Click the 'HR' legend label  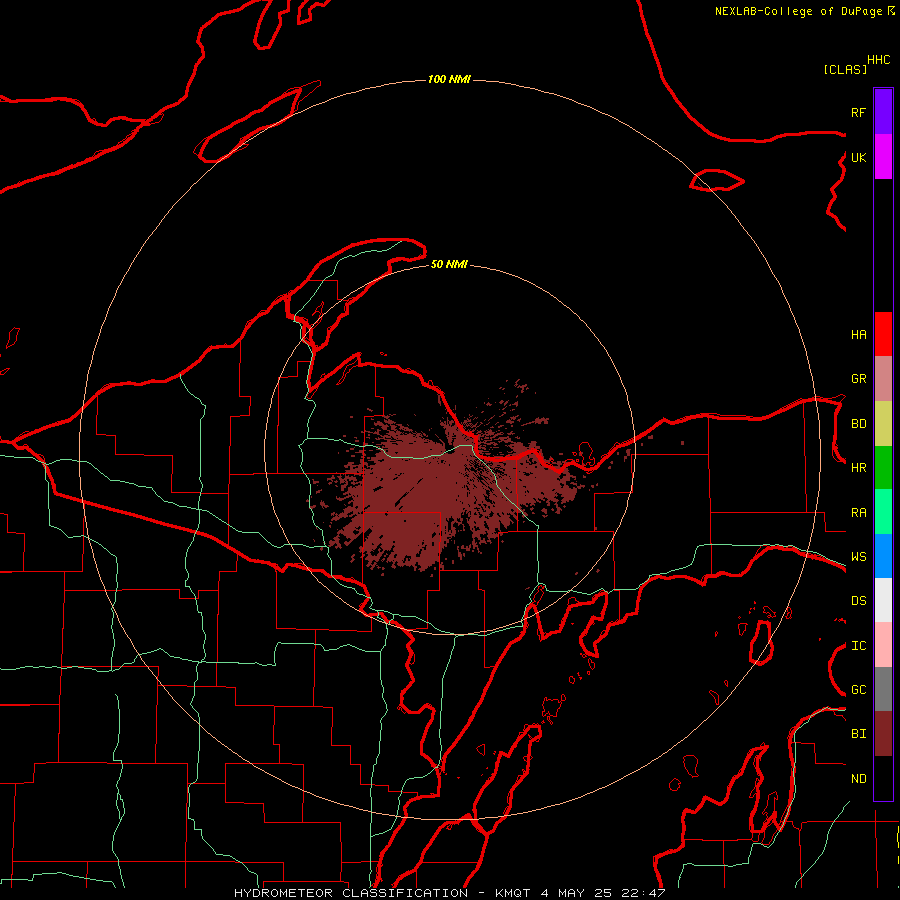tap(858, 468)
